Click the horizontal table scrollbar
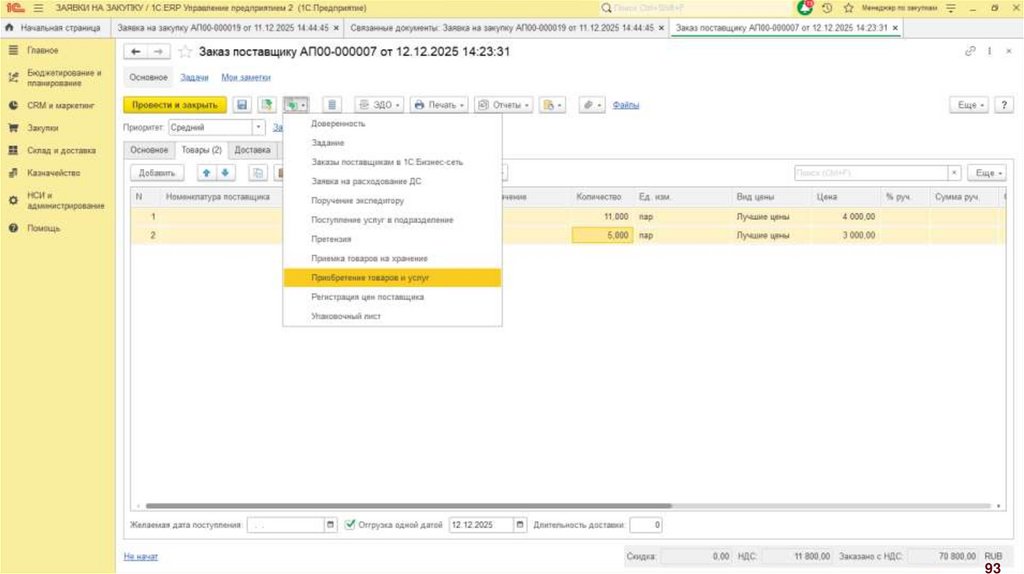The height and width of the screenshot is (574, 1024). tap(409, 505)
